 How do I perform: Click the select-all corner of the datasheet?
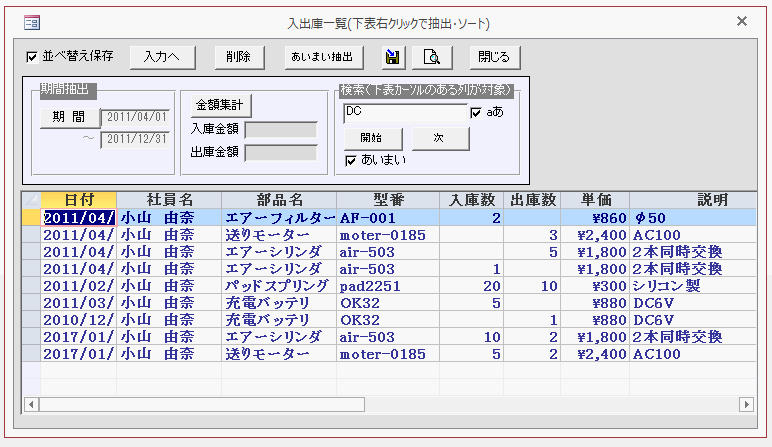[32, 200]
